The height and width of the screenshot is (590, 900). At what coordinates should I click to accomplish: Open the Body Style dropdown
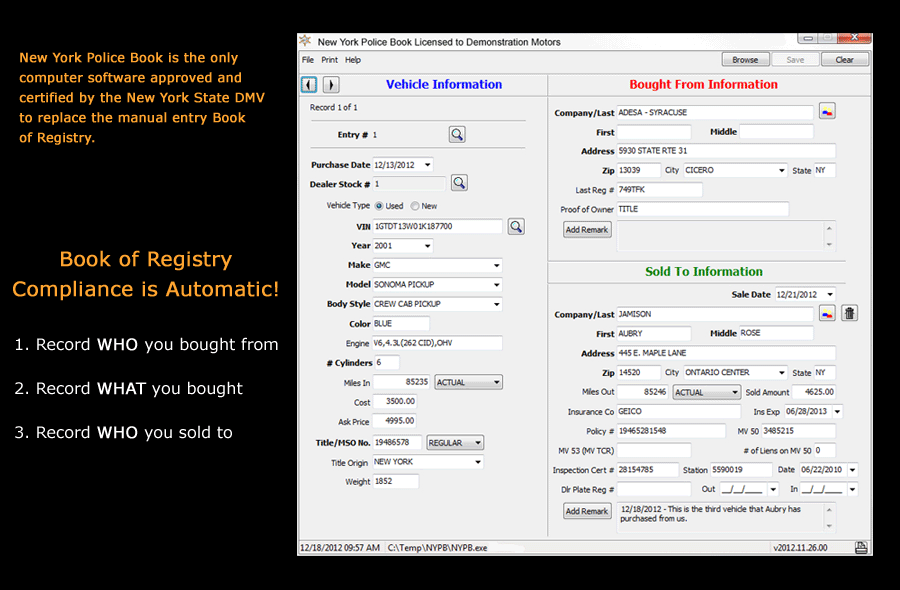click(496, 304)
